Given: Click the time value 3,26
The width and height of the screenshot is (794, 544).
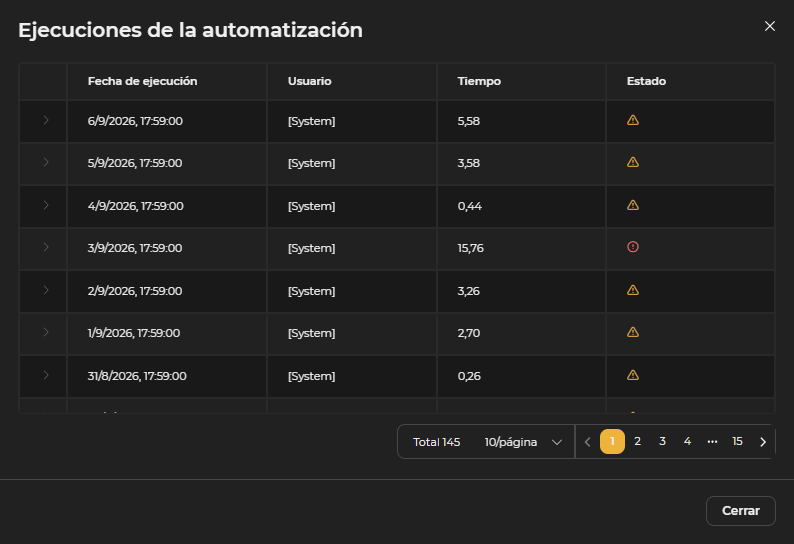Looking at the screenshot, I should (x=468, y=291).
